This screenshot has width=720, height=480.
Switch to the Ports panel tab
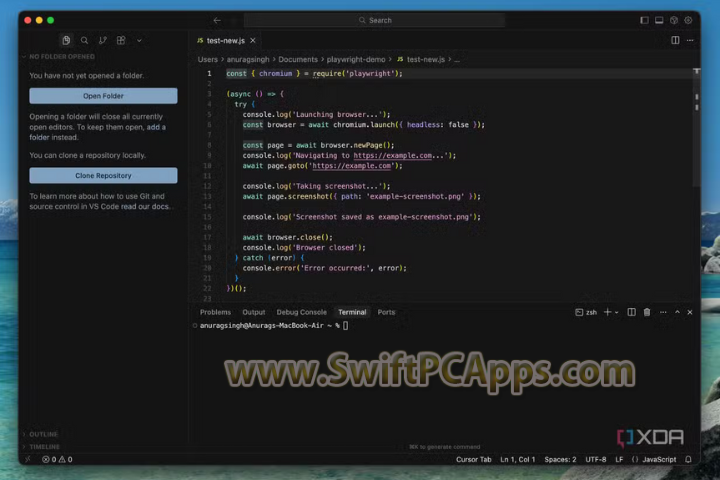(x=386, y=312)
